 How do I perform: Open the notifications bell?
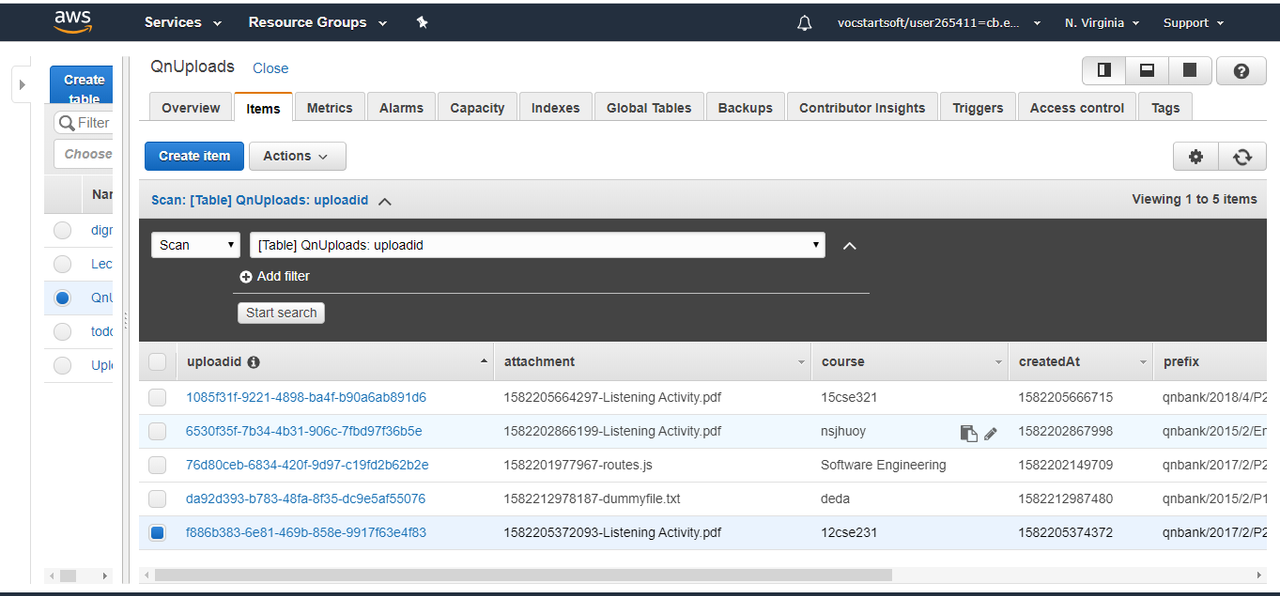point(805,23)
